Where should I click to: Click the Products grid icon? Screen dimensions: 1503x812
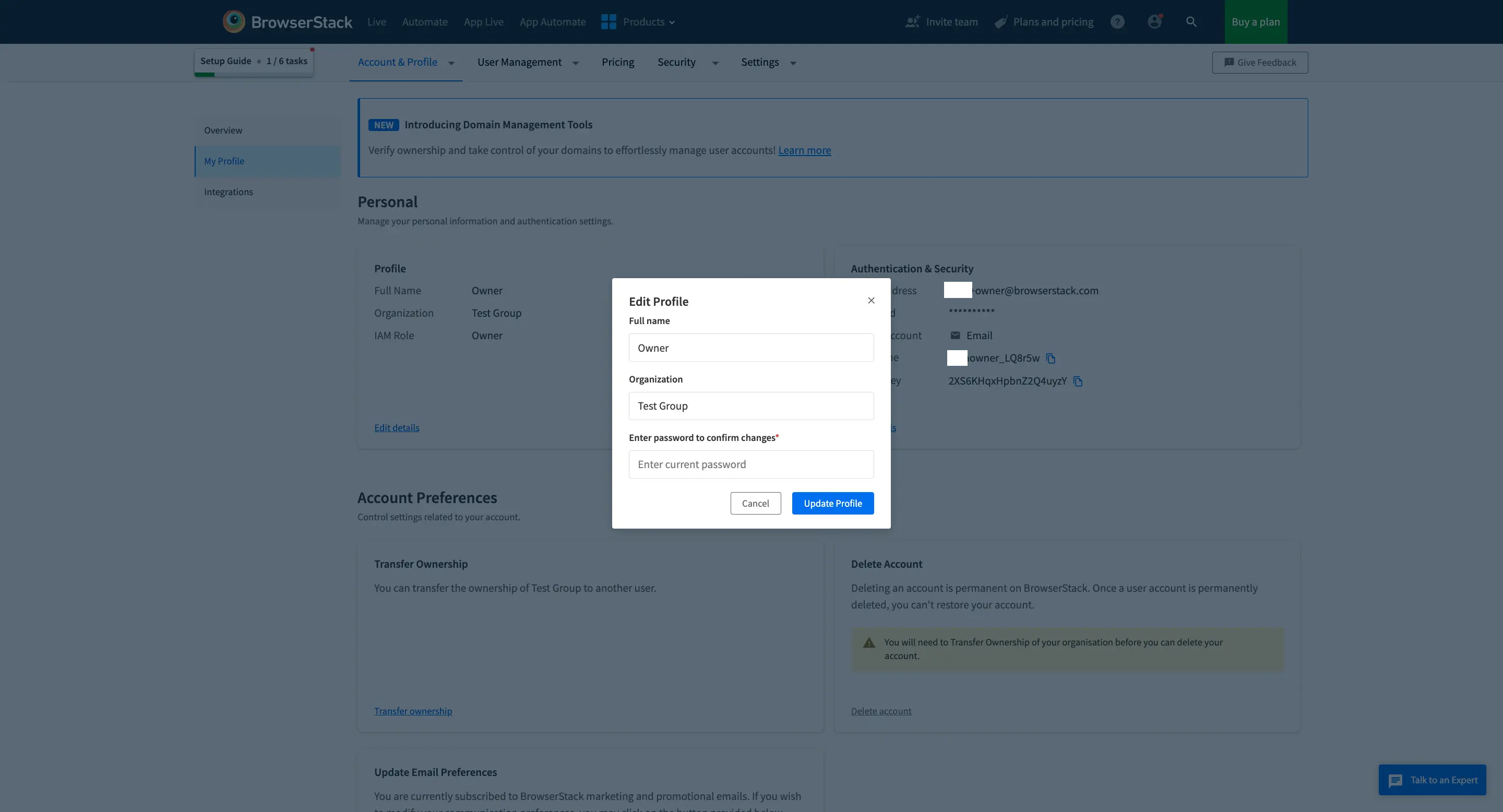point(609,21)
